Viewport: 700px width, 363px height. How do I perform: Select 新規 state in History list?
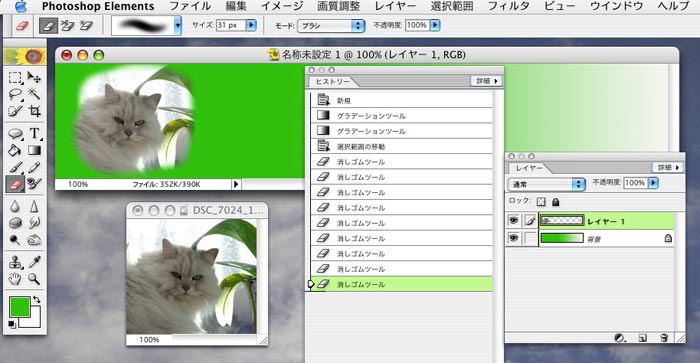(x=402, y=100)
